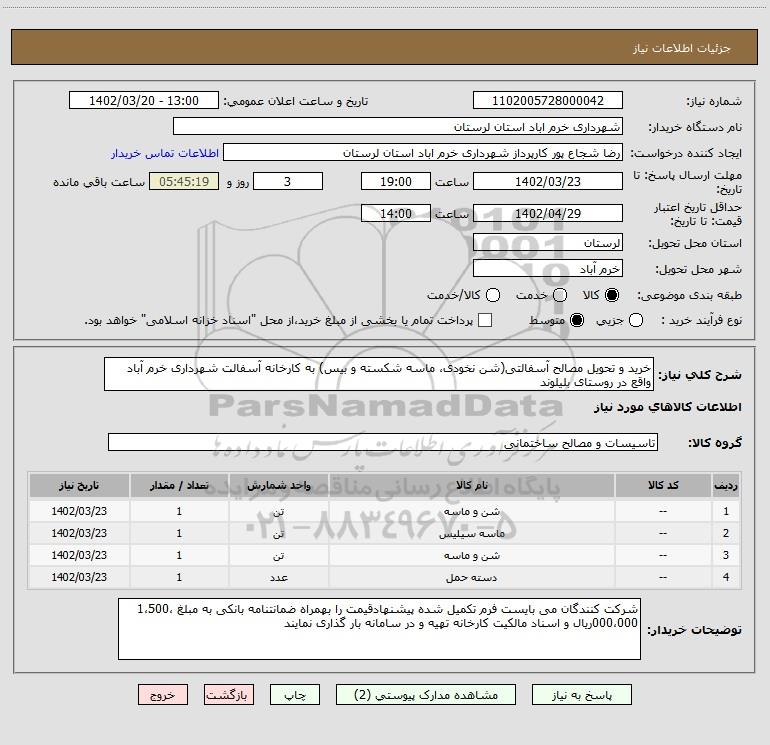Viewport: 770px width, 745px height.
Task: Select the کالا radio button
Action: pyautogui.click(x=612, y=295)
